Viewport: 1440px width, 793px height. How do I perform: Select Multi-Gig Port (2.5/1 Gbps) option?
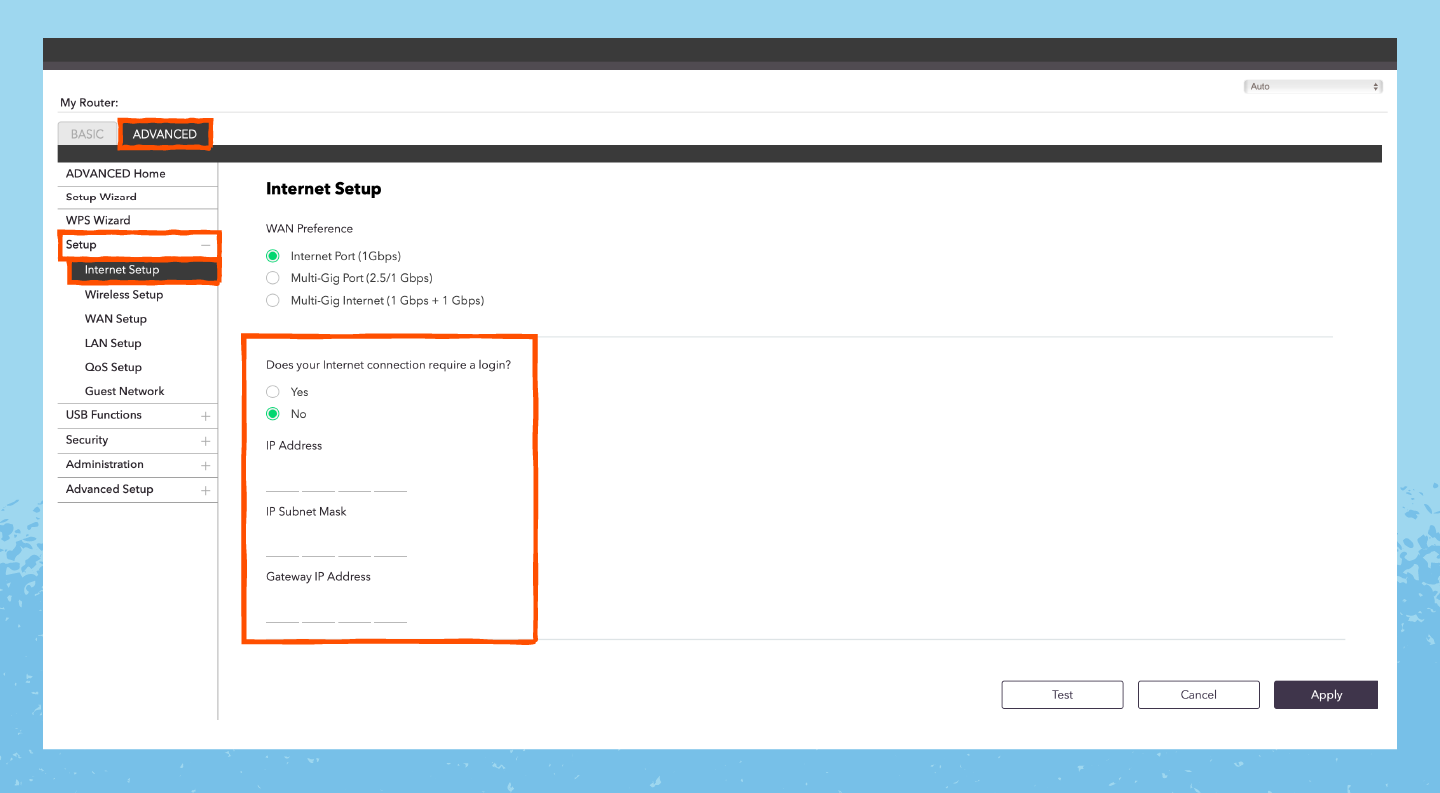[x=272, y=278]
